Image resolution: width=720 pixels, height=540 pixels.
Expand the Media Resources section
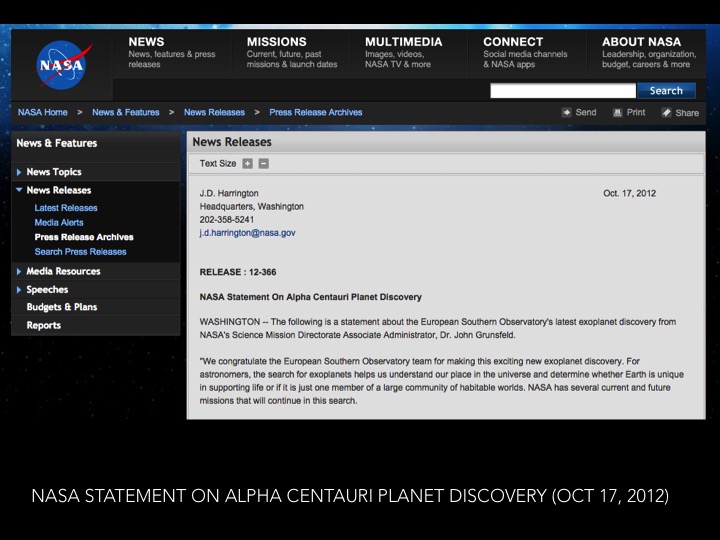(19, 271)
